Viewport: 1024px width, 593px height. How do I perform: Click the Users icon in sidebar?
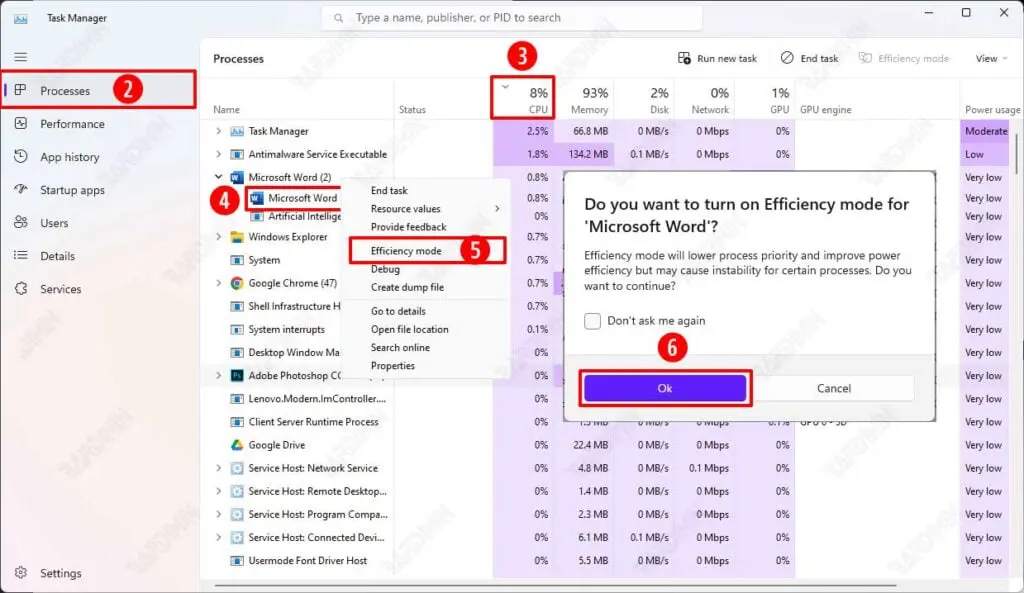(21, 223)
